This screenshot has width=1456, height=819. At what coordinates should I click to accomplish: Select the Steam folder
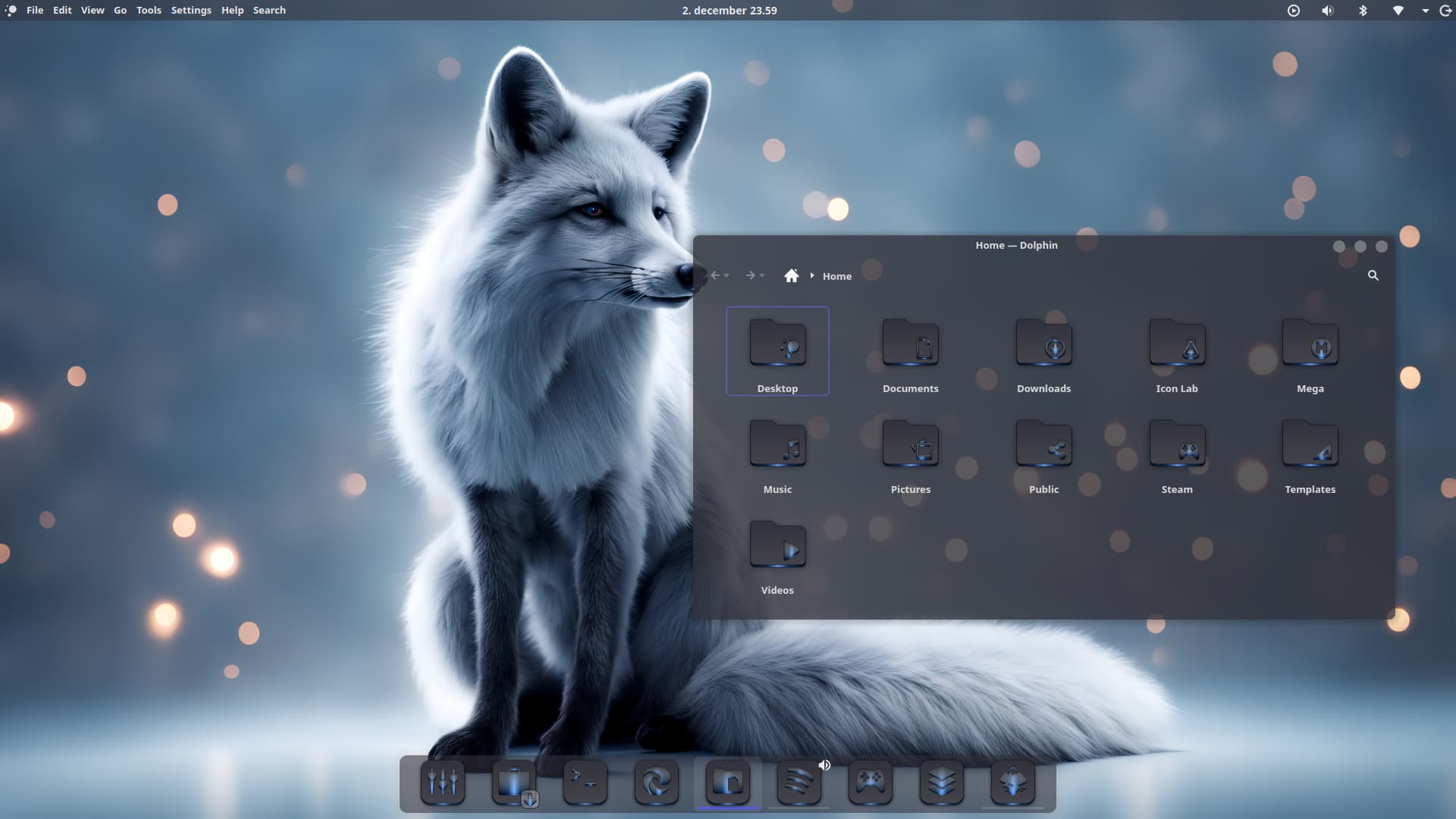point(1176,451)
